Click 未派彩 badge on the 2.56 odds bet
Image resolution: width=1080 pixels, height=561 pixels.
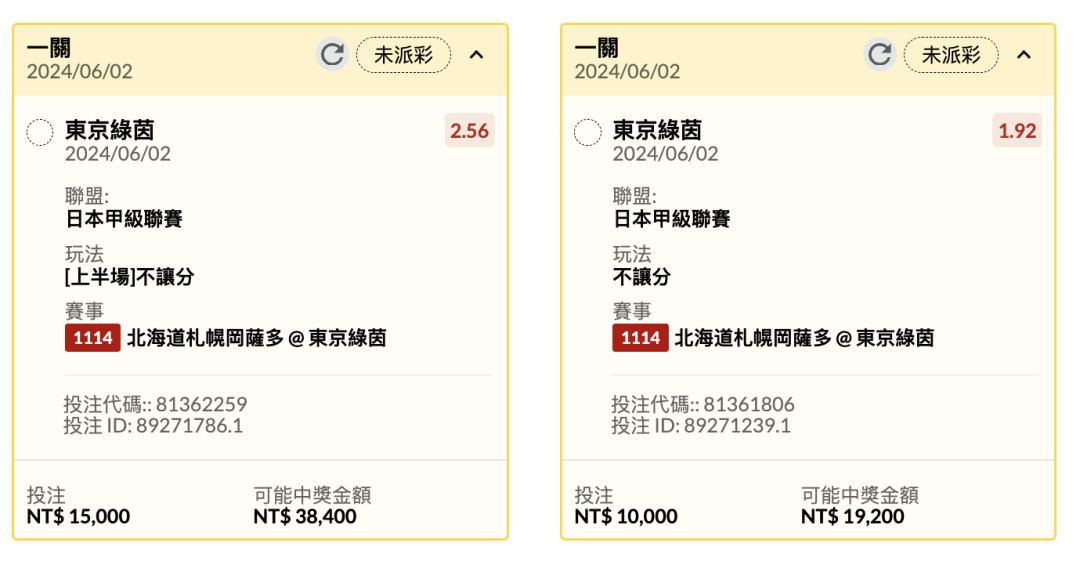coord(403,55)
